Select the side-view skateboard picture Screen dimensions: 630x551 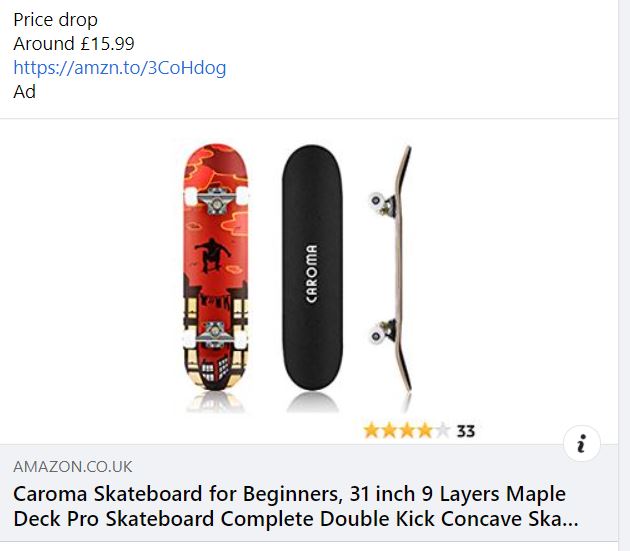click(391, 268)
